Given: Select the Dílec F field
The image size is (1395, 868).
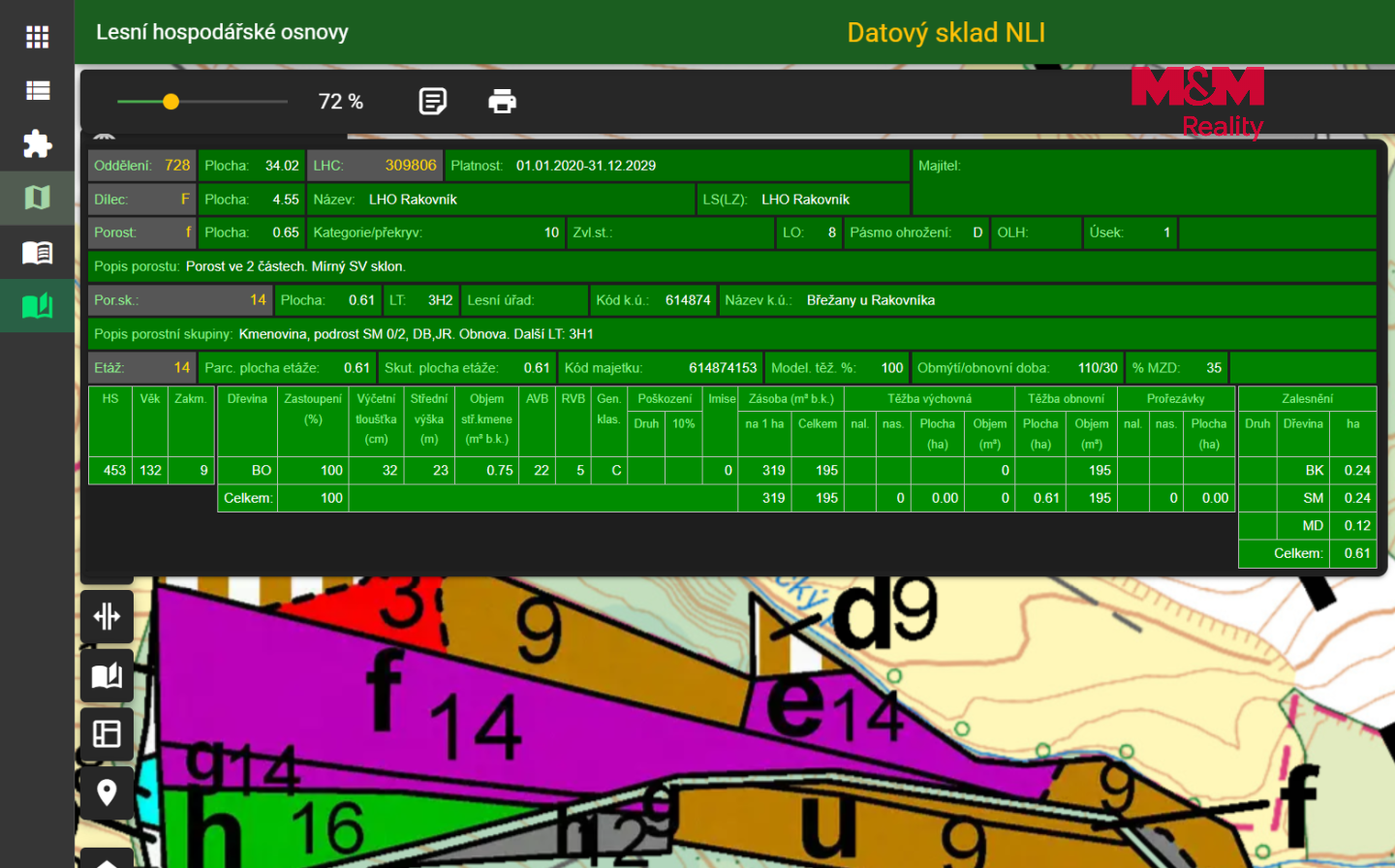Looking at the screenshot, I should tap(142, 200).
